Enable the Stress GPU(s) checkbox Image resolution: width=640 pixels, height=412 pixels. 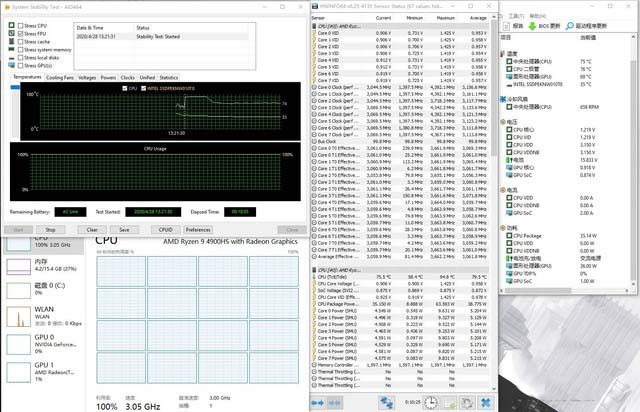(20, 65)
